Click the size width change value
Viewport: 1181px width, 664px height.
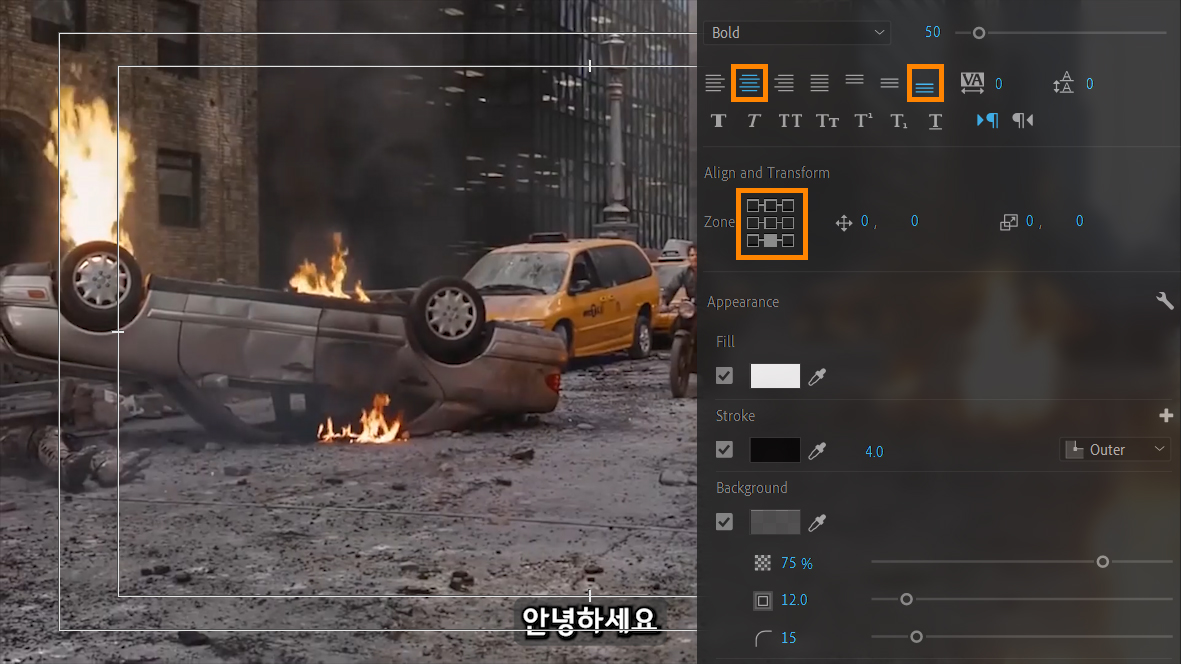(1030, 221)
